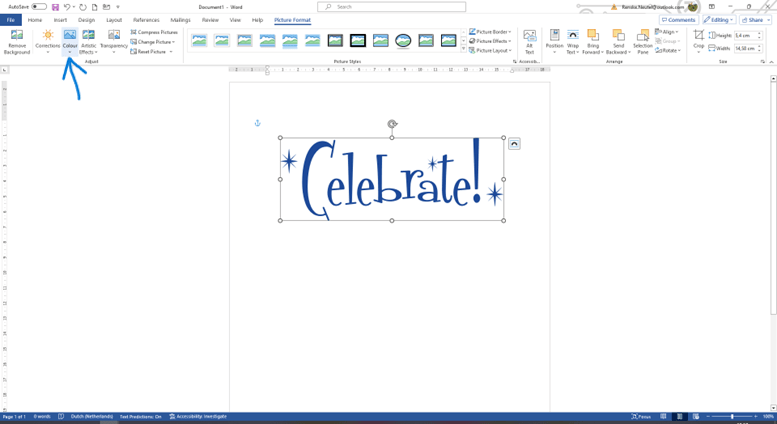This screenshot has height=424, width=777.
Task: Open the References tab
Action: [x=146, y=20]
